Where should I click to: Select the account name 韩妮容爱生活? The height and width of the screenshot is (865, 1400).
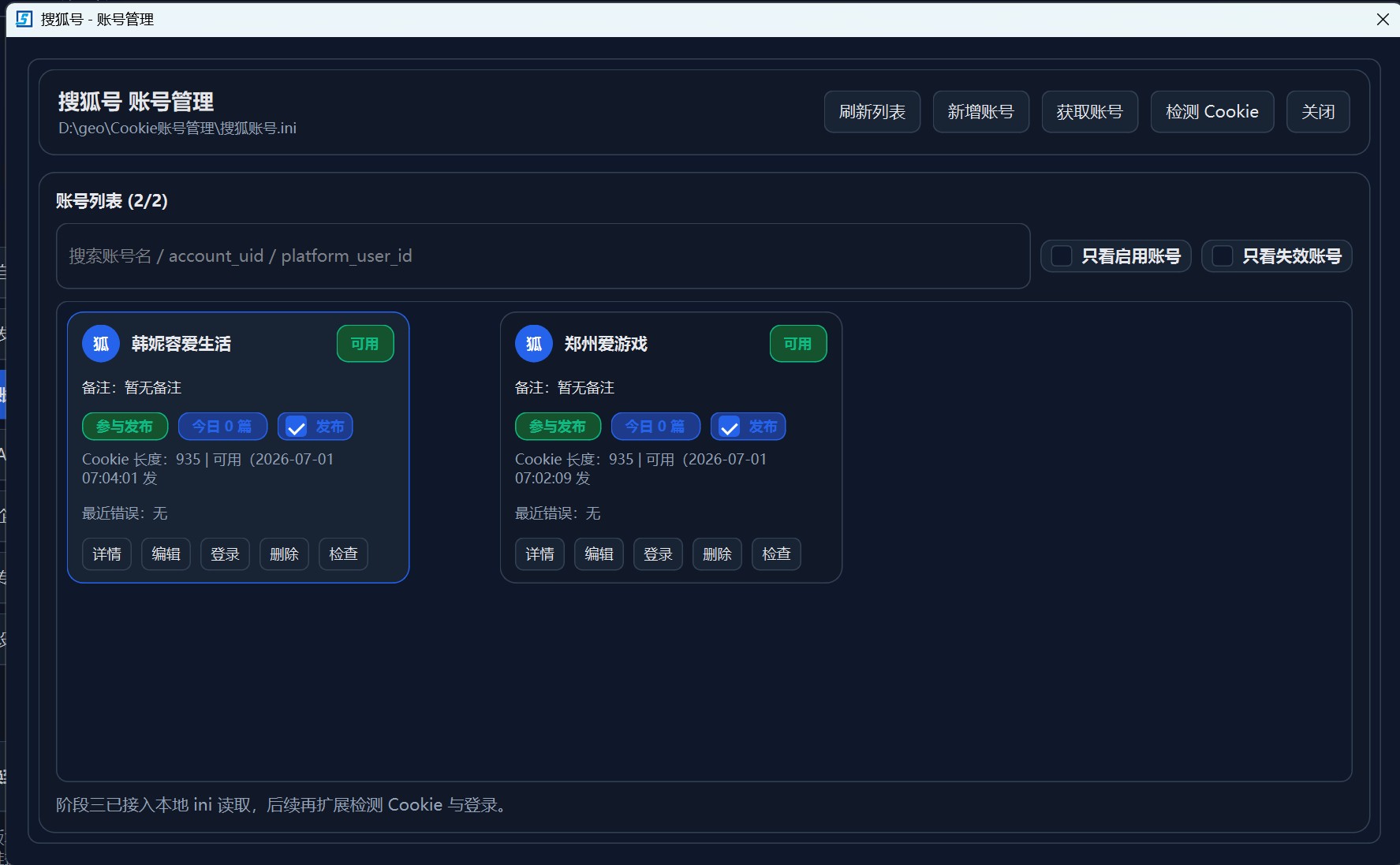coord(181,344)
